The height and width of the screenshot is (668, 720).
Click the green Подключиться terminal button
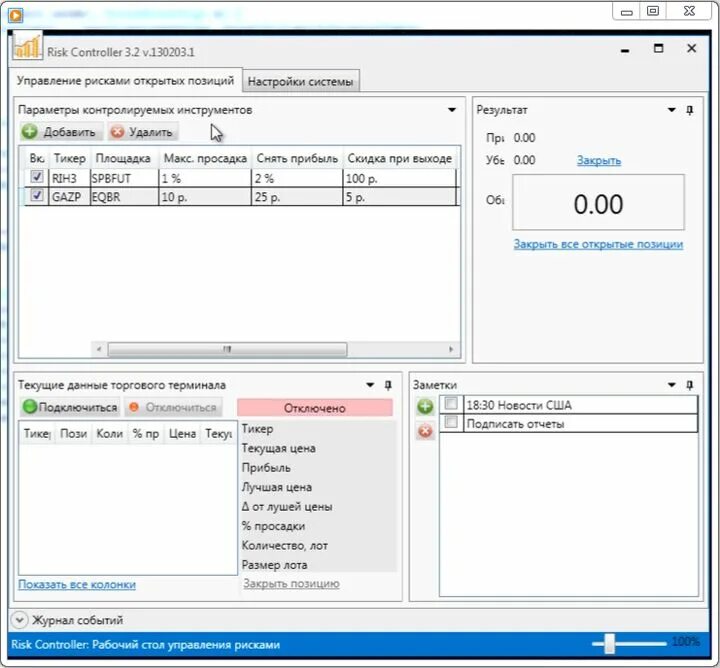tap(70, 407)
